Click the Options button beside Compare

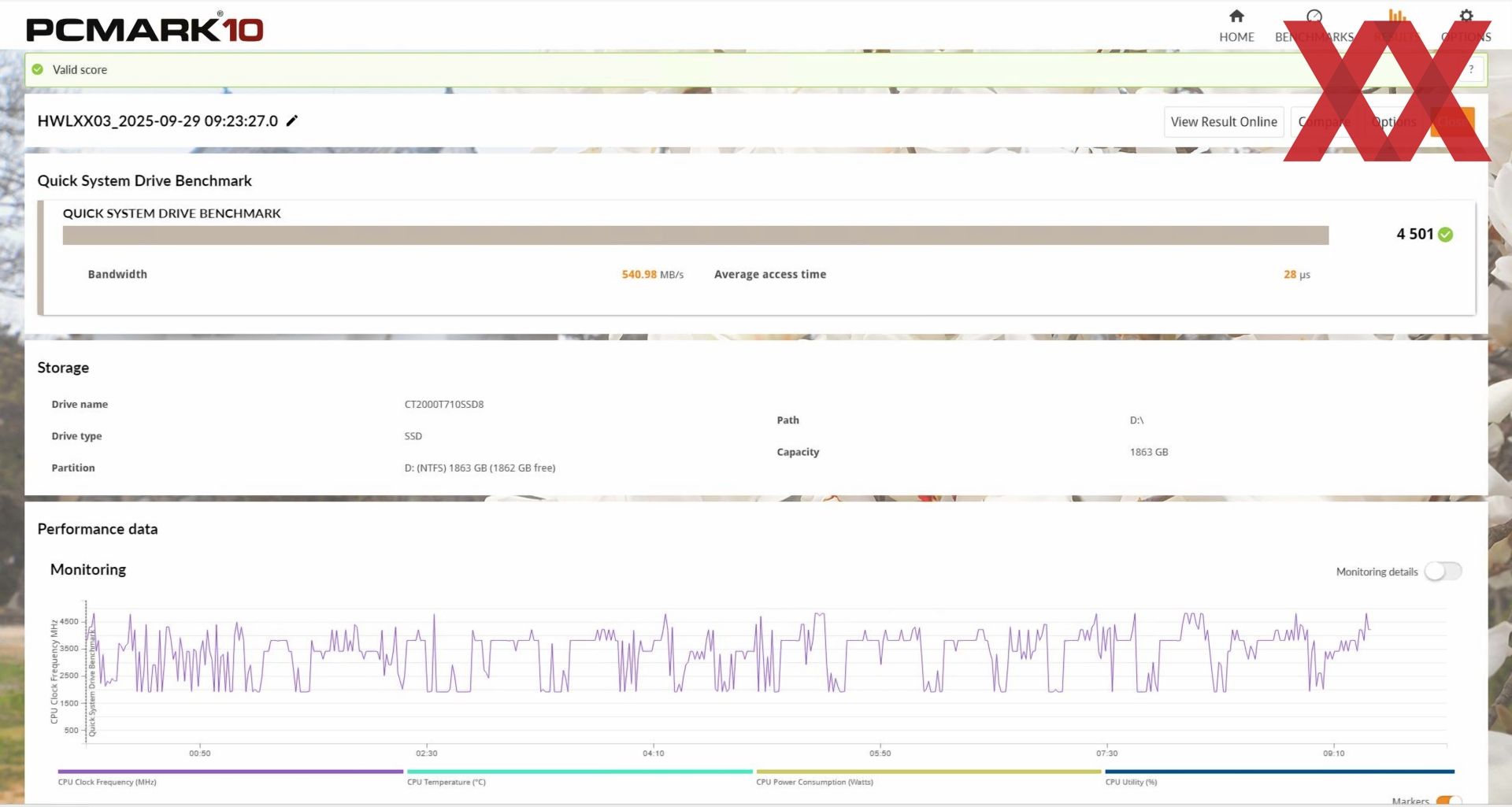1394,122
